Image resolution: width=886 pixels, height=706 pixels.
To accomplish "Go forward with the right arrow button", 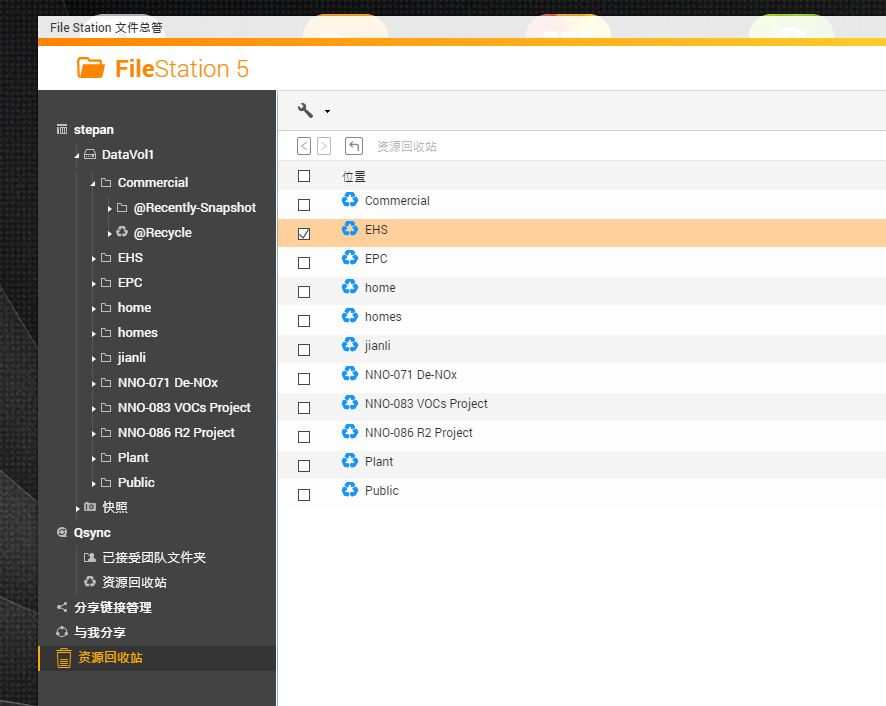I will point(324,146).
